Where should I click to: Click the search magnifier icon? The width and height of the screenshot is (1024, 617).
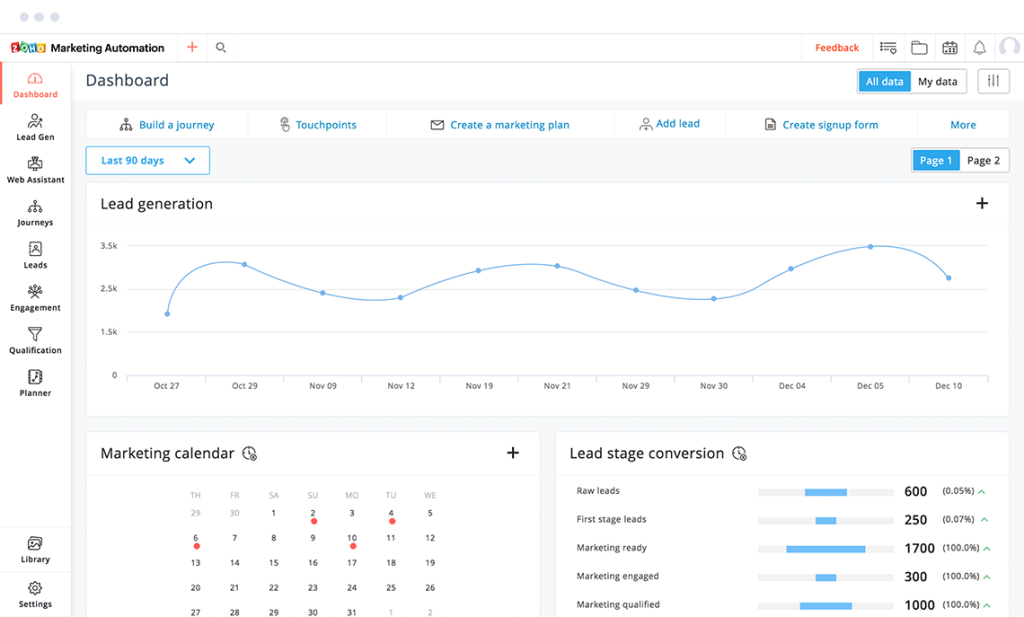221,47
